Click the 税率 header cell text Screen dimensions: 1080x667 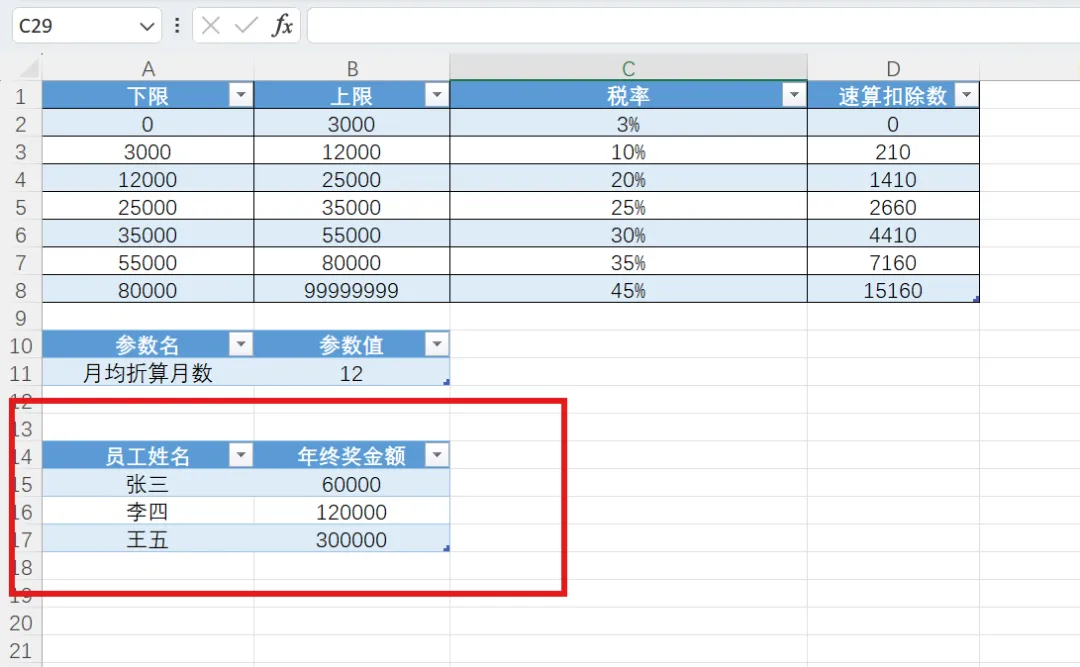tap(628, 95)
